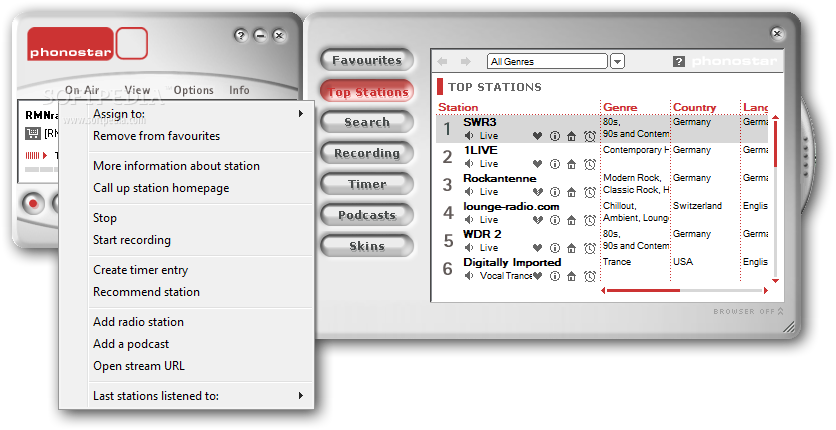Click the vertical scrollbar in station list

pyautogui.click(x=775, y=198)
